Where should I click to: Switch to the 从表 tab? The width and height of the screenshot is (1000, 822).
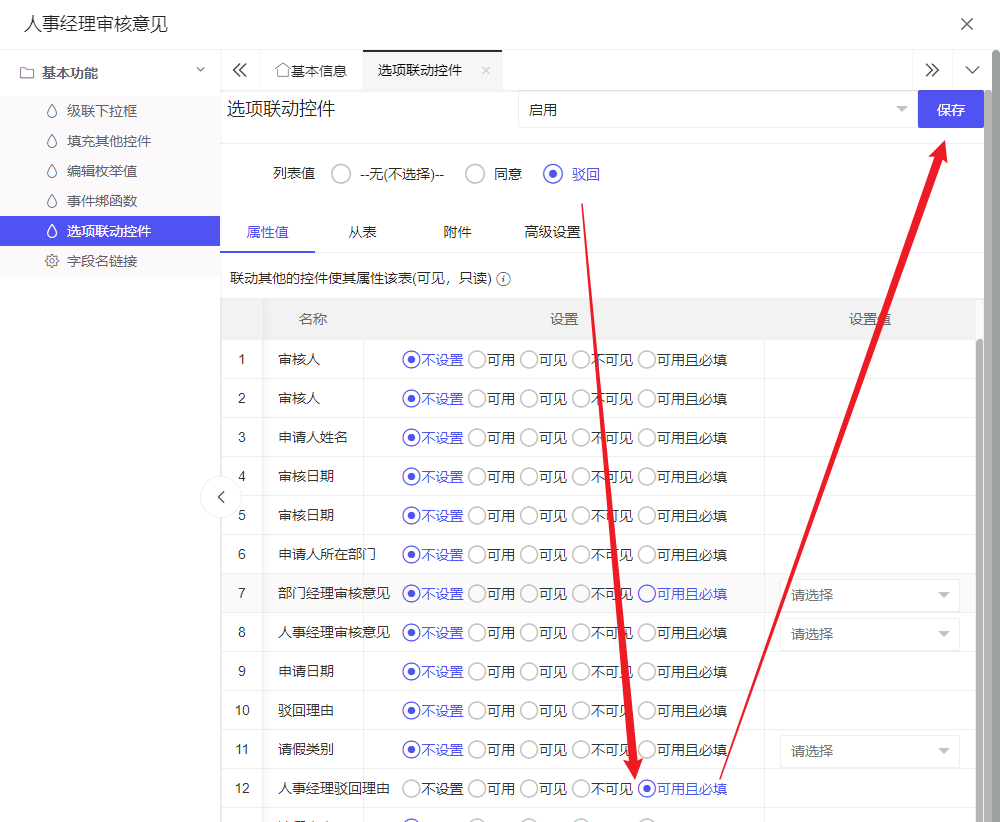(362, 232)
